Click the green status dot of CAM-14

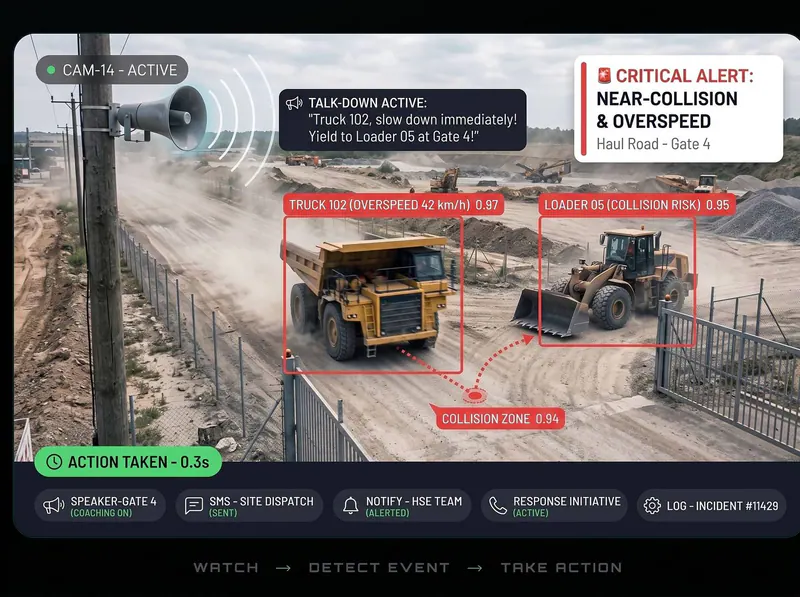(51, 70)
